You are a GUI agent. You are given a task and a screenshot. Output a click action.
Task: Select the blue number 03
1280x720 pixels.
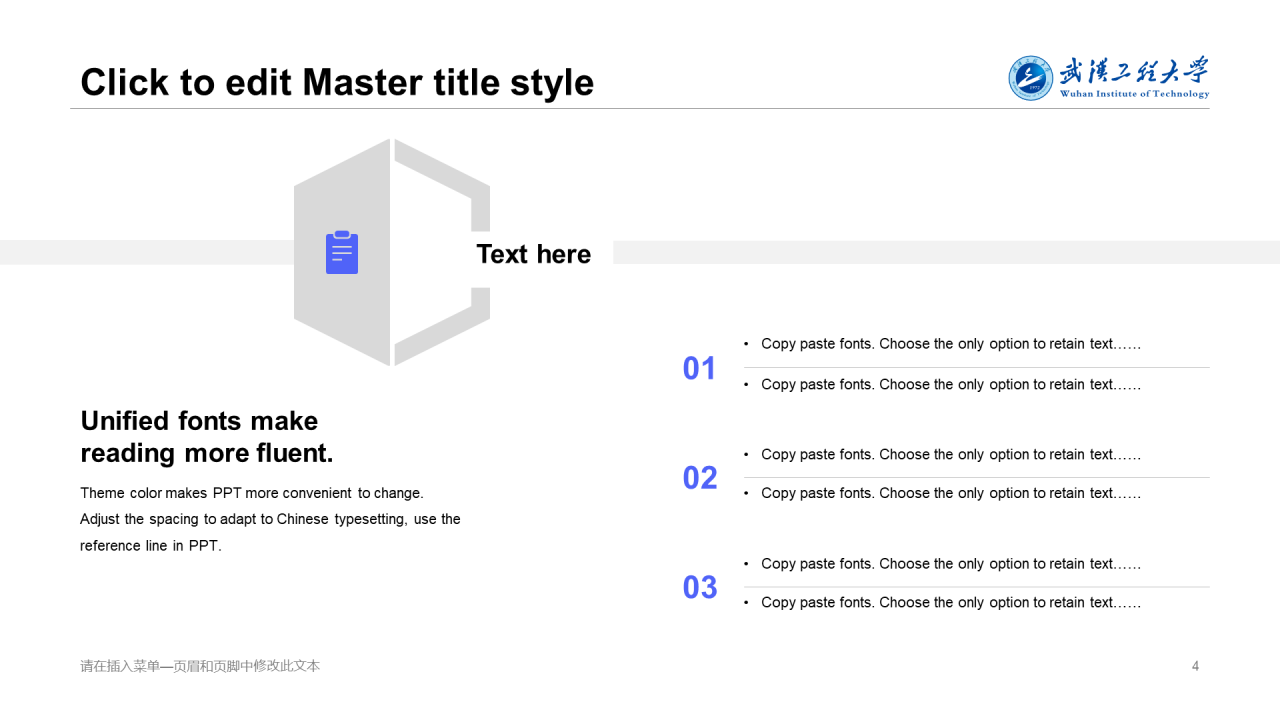click(x=700, y=587)
